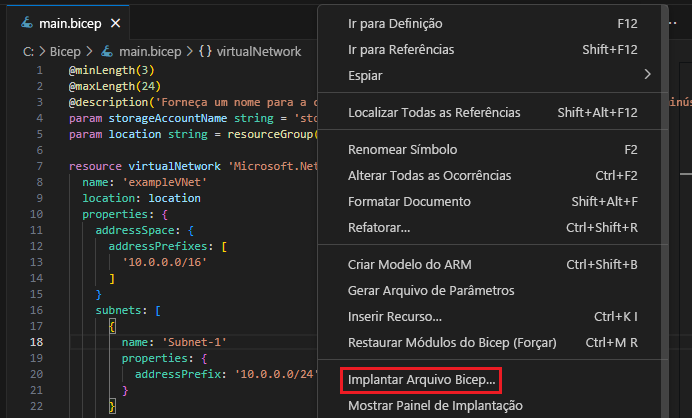The height and width of the screenshot is (418, 692).
Task: Click the C: breadcrumb segment
Action: point(28,52)
